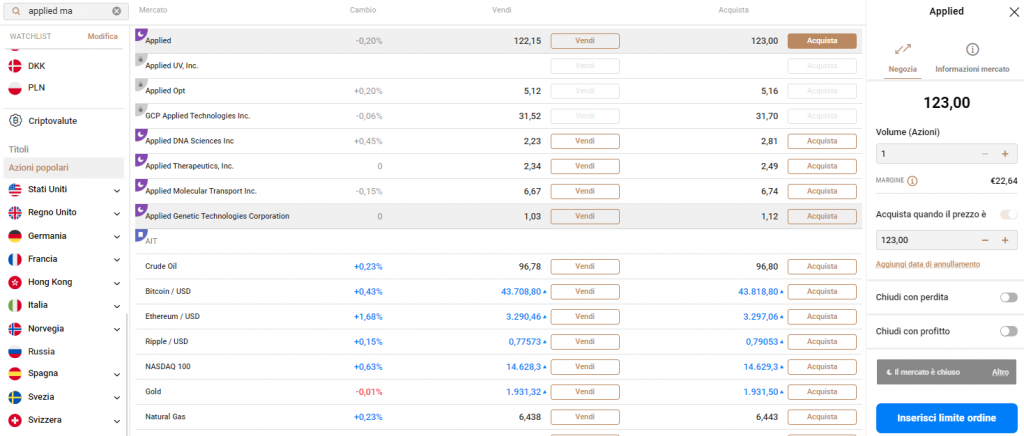Image resolution: width=1024 pixels, height=436 pixels.
Task: Click the applied ma search box
Action: tap(67, 11)
